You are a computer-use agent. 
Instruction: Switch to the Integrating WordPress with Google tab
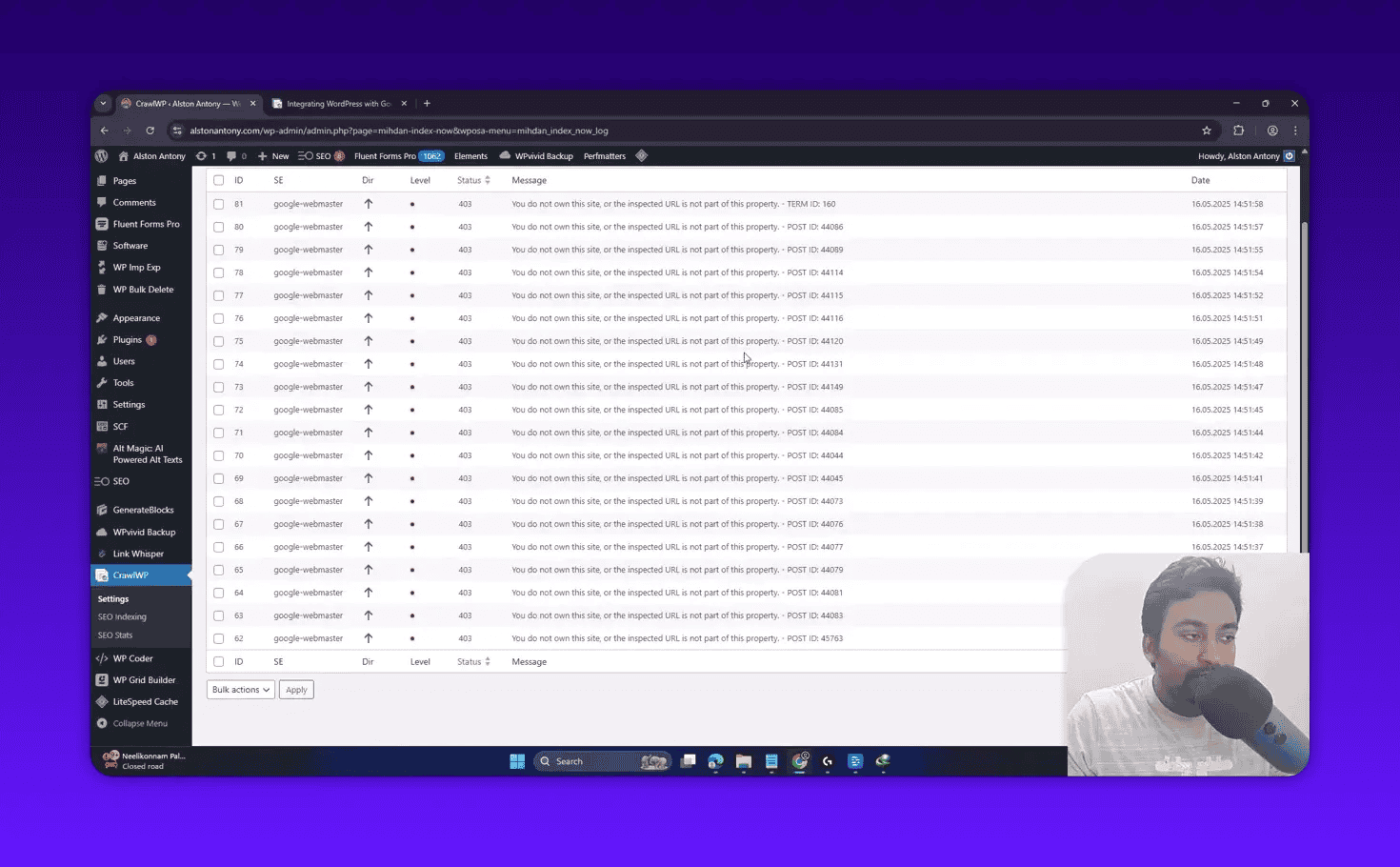335,103
